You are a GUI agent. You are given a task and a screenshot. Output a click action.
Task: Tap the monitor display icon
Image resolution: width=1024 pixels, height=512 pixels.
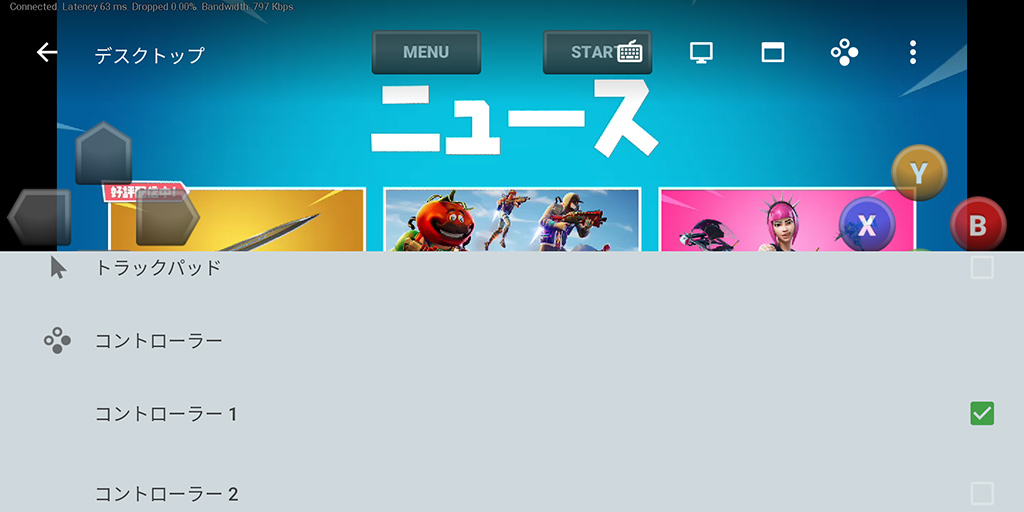tap(701, 52)
